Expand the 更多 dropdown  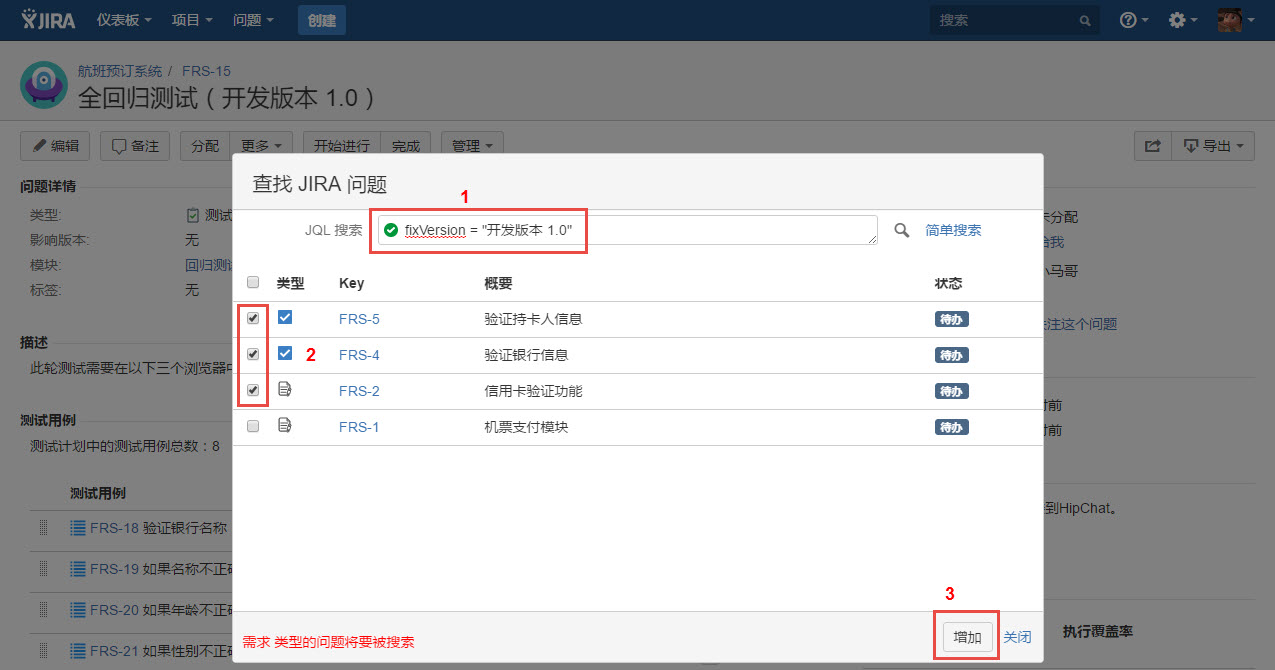262,146
